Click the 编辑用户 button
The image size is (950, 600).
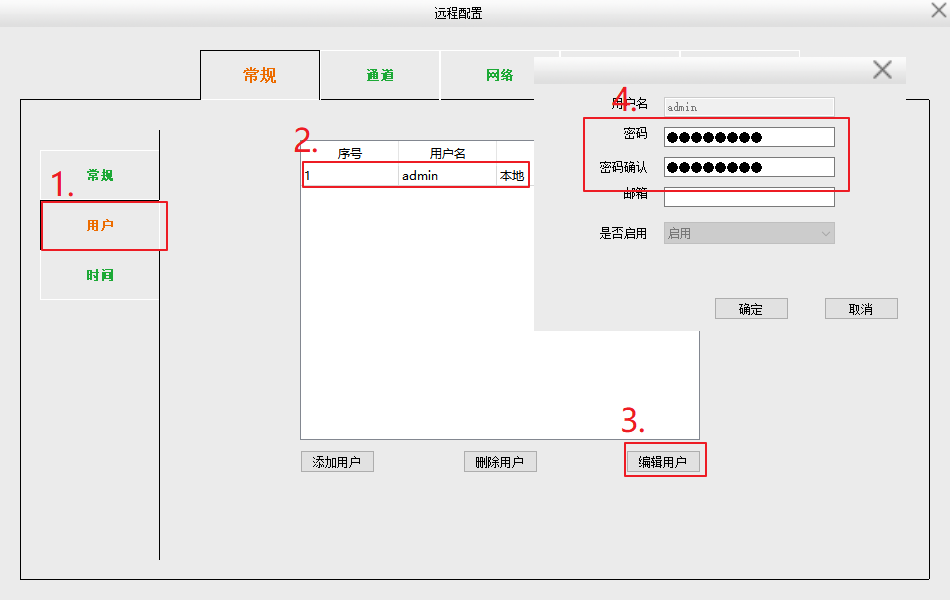pyautogui.click(x=663, y=462)
